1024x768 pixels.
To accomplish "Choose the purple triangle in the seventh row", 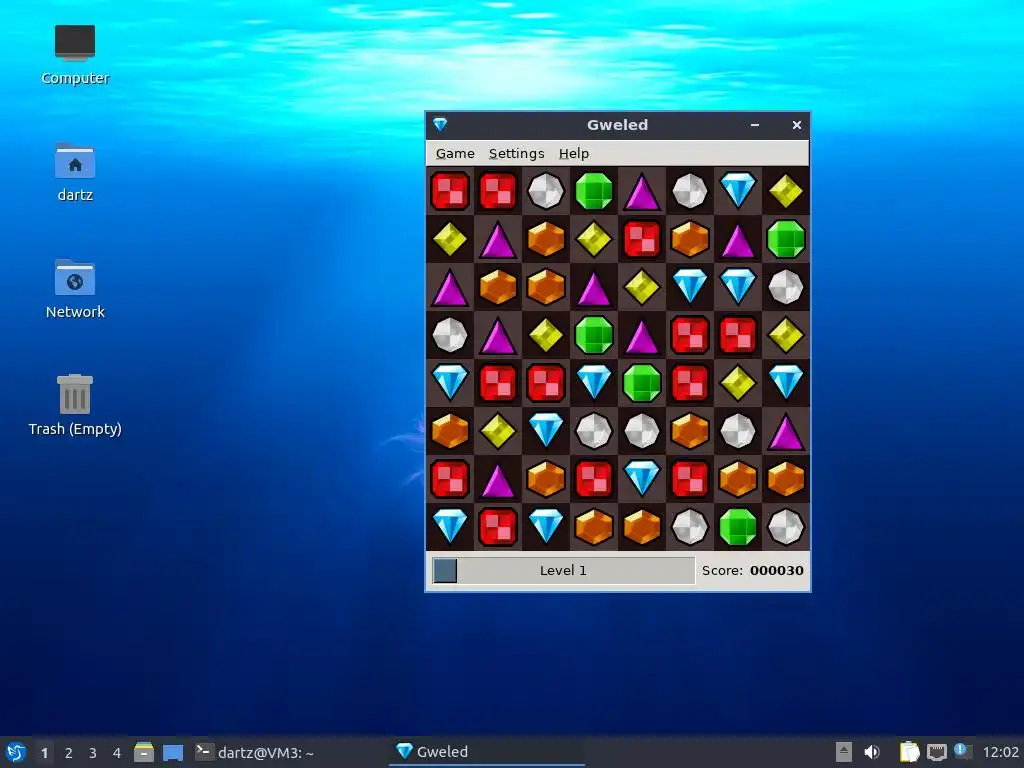I will [x=498, y=481].
